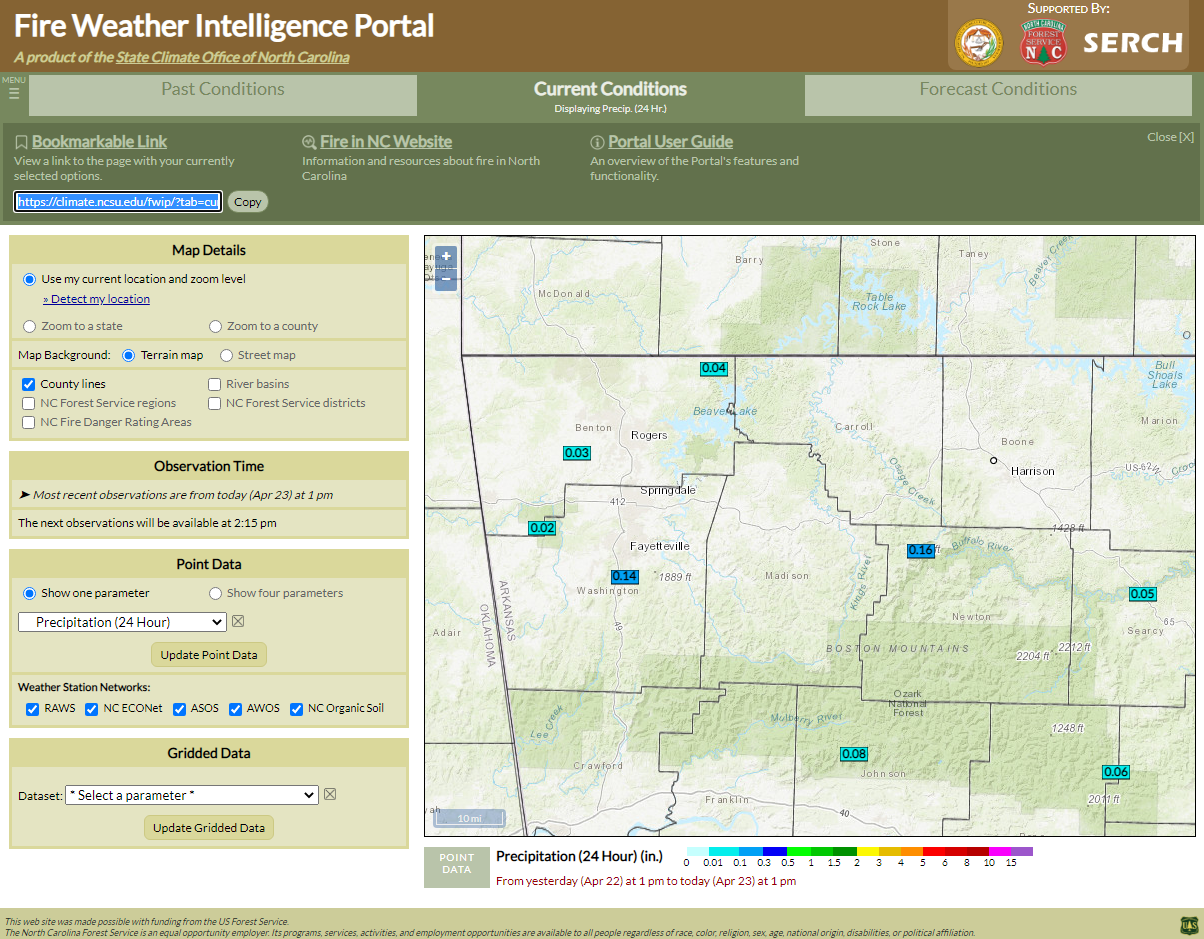Switch to the Past Conditions tab

(223, 95)
